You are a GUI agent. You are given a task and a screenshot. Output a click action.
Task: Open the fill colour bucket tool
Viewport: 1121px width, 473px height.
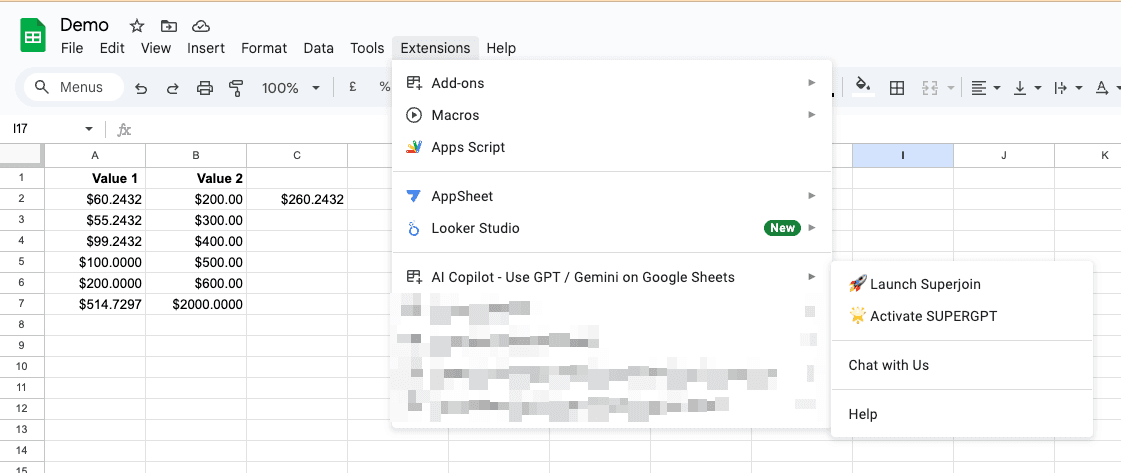point(864,87)
